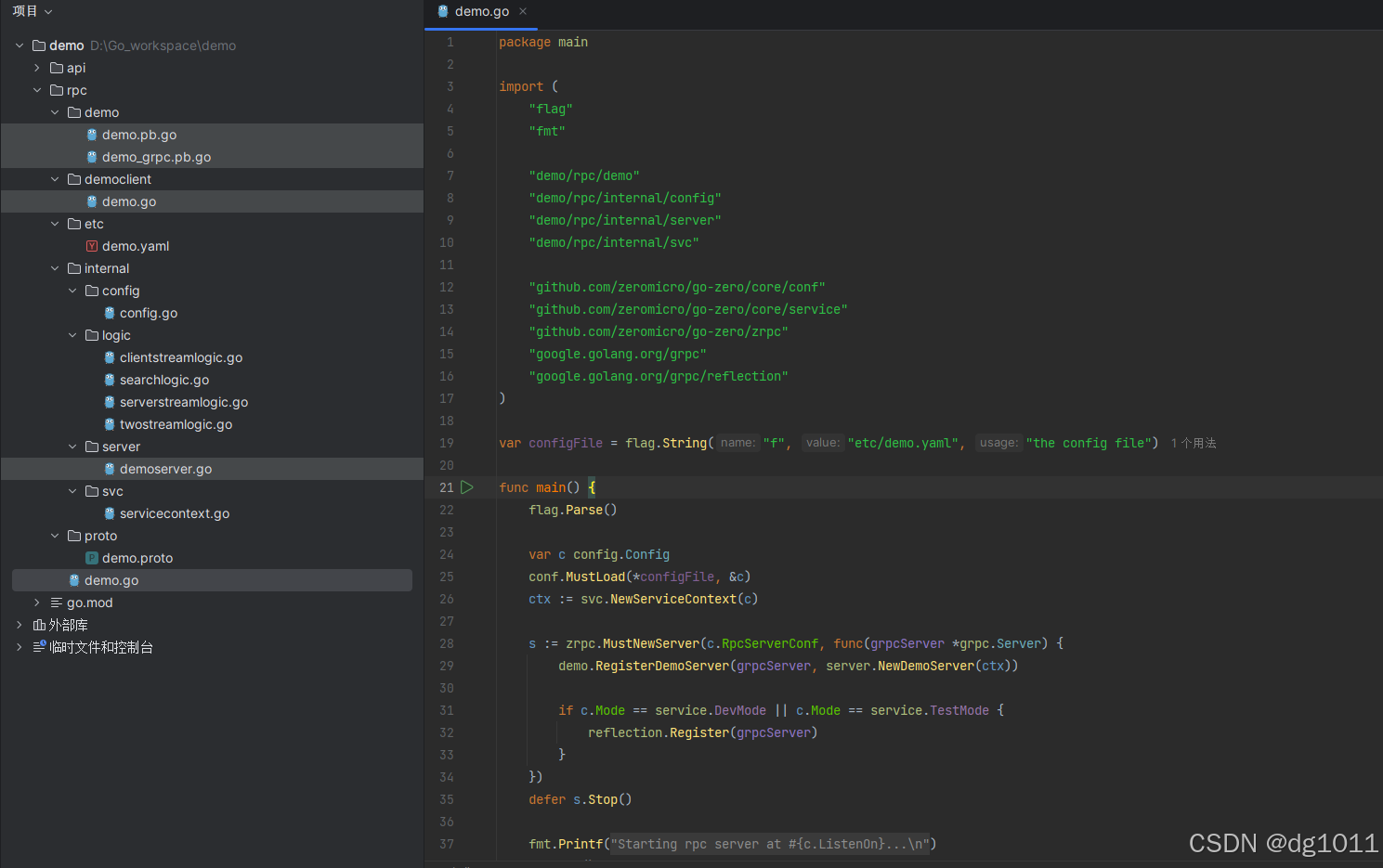
Task: Click the twostreamlogic.go file icon
Action: click(110, 424)
